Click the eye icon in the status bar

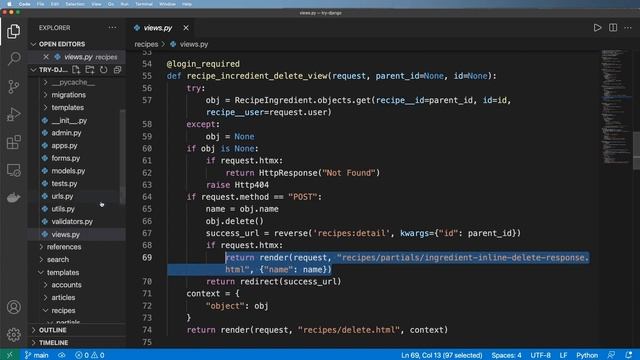62,355
